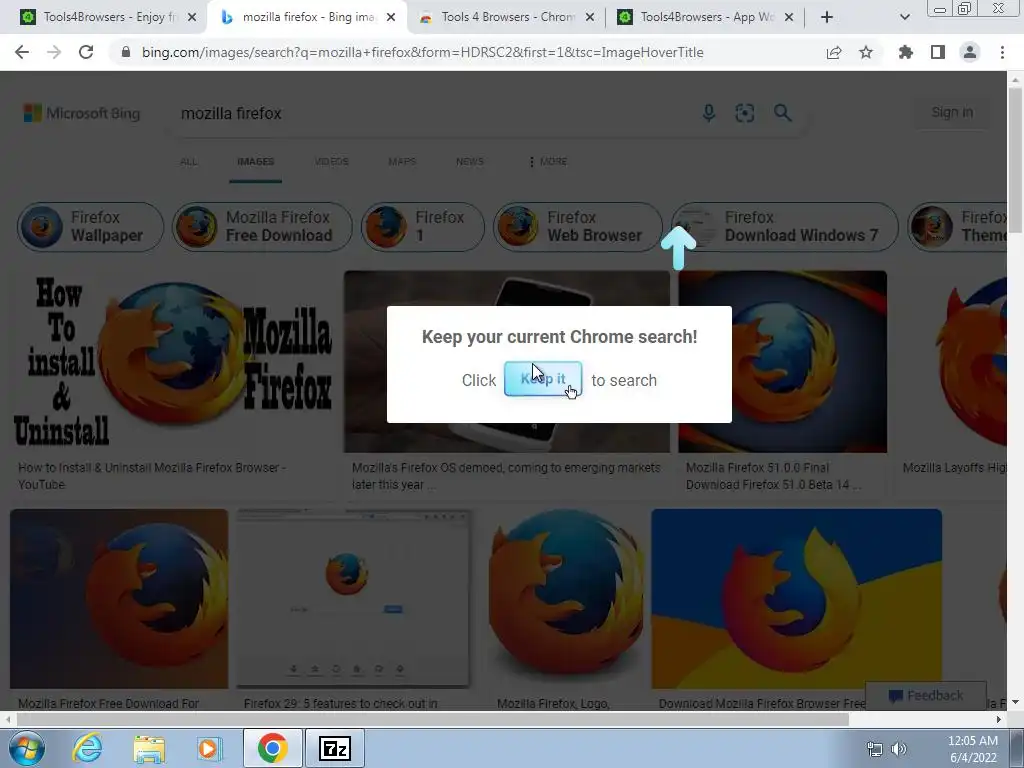Click the share page icon in address bar

click(834, 52)
